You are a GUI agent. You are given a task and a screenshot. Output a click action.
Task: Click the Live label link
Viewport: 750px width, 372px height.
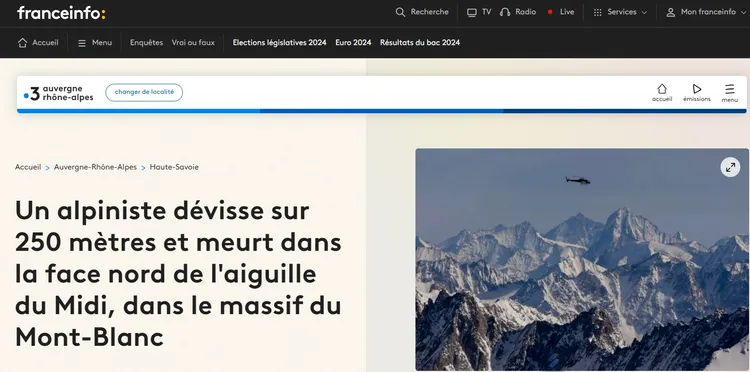coord(567,12)
